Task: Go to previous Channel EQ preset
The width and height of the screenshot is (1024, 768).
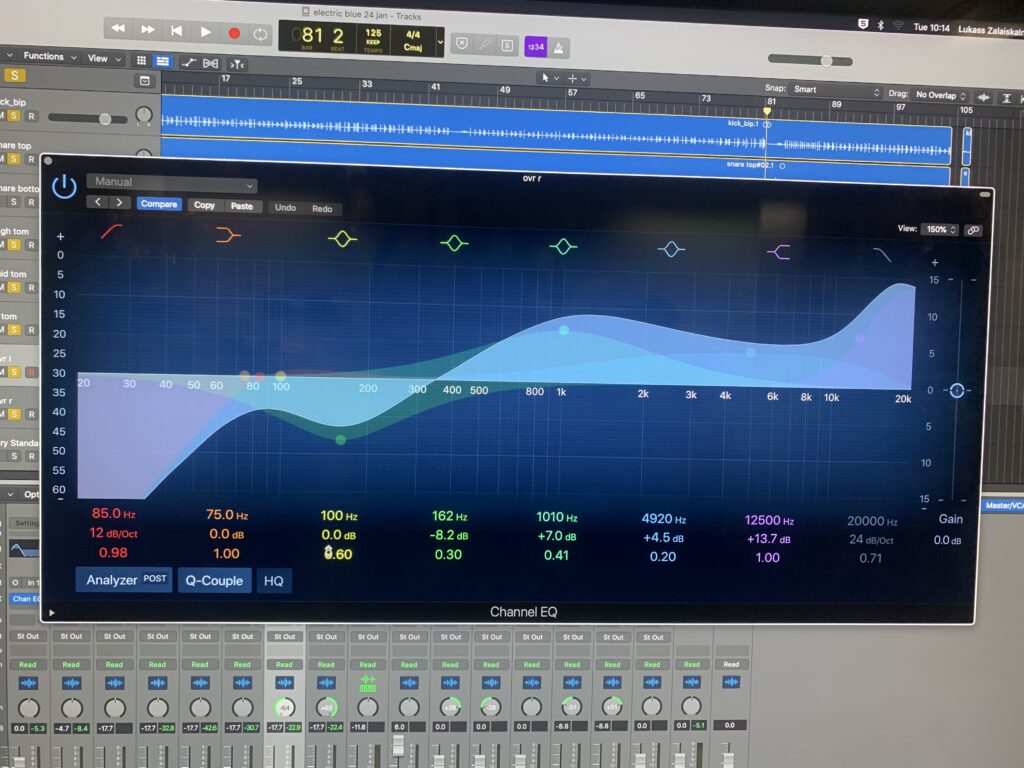Action: (97, 202)
